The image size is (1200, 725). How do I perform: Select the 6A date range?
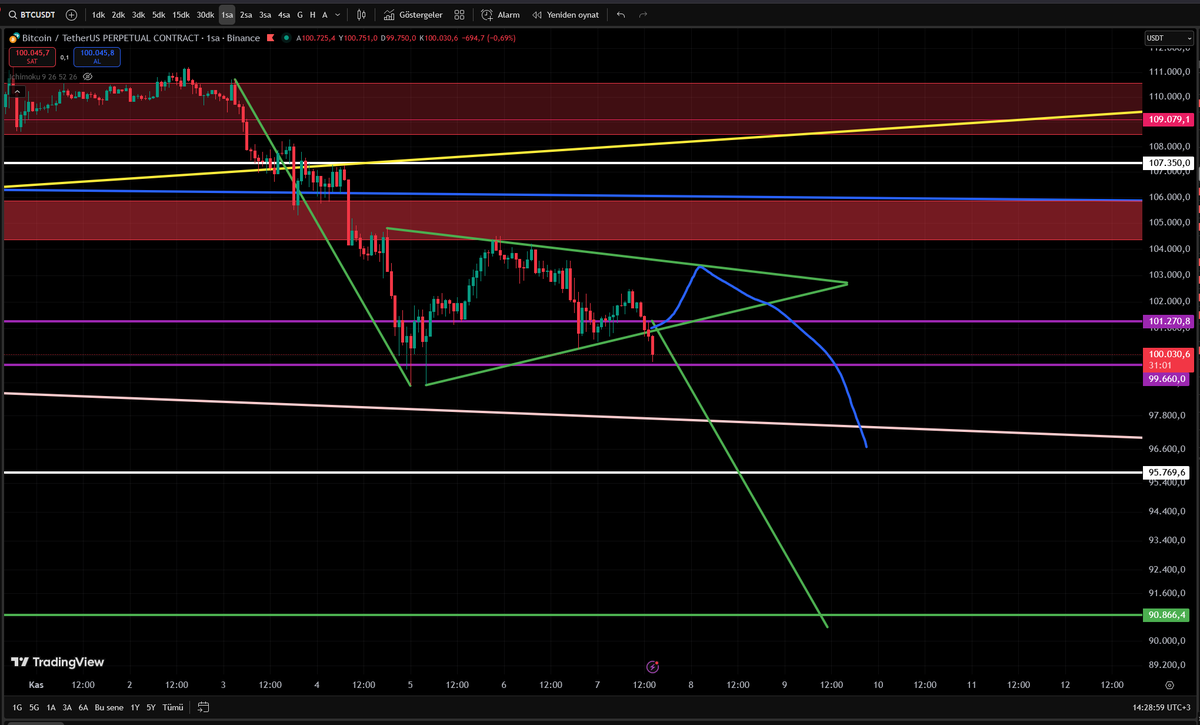[x=83, y=707]
